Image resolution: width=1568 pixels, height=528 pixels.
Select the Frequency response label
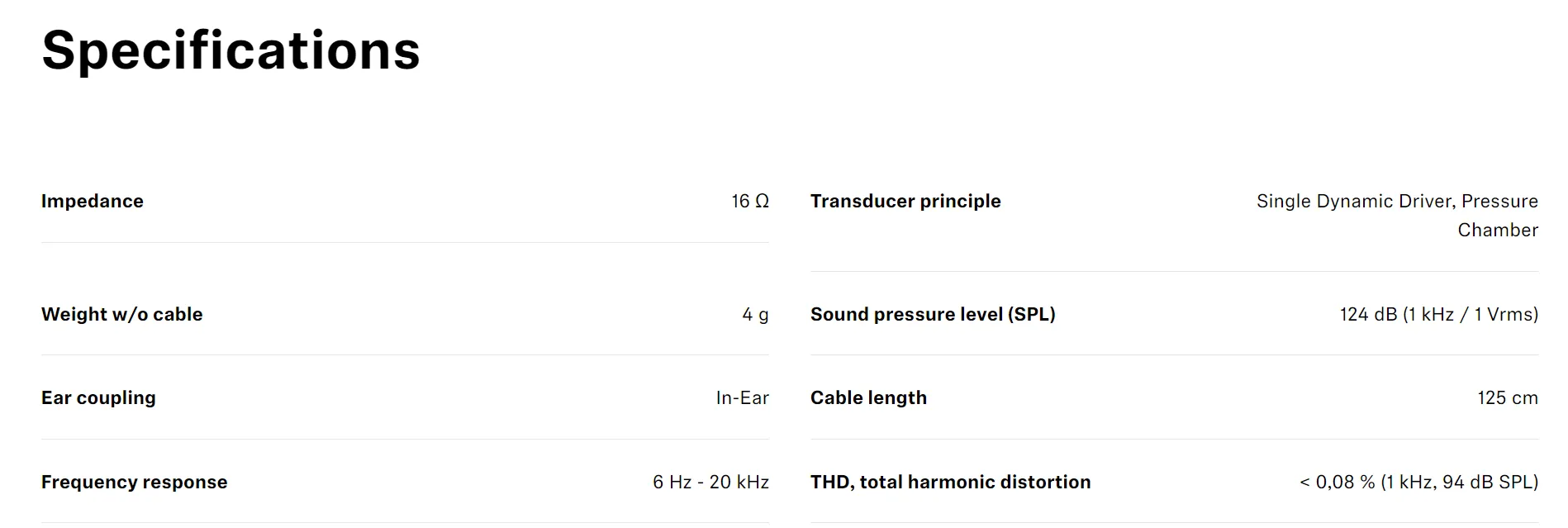pyautogui.click(x=135, y=482)
